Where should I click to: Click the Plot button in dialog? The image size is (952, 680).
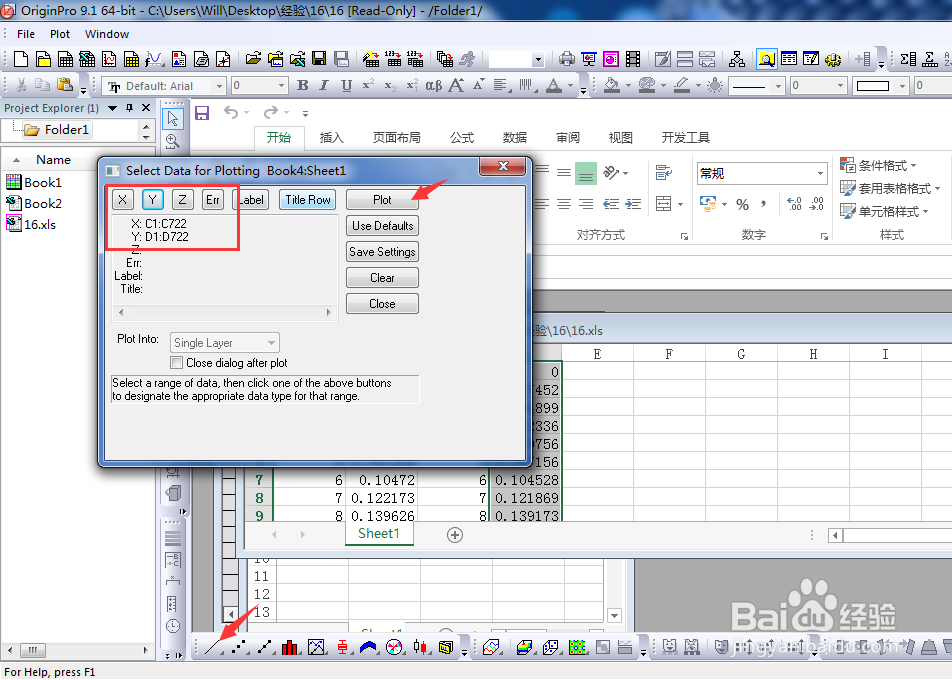[382, 200]
